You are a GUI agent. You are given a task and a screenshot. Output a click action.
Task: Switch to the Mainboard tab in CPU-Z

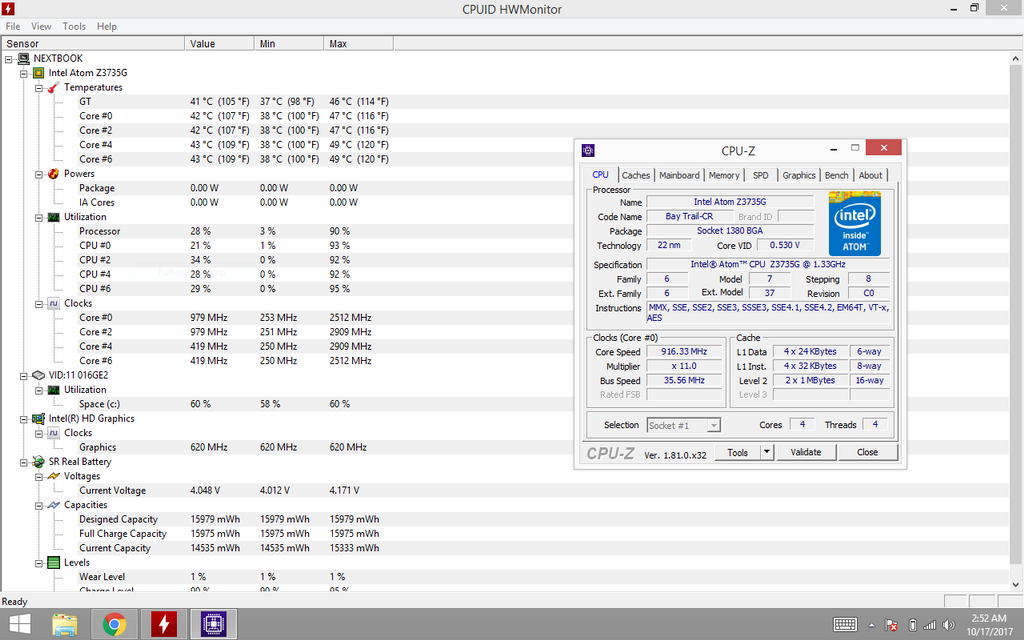pos(679,175)
